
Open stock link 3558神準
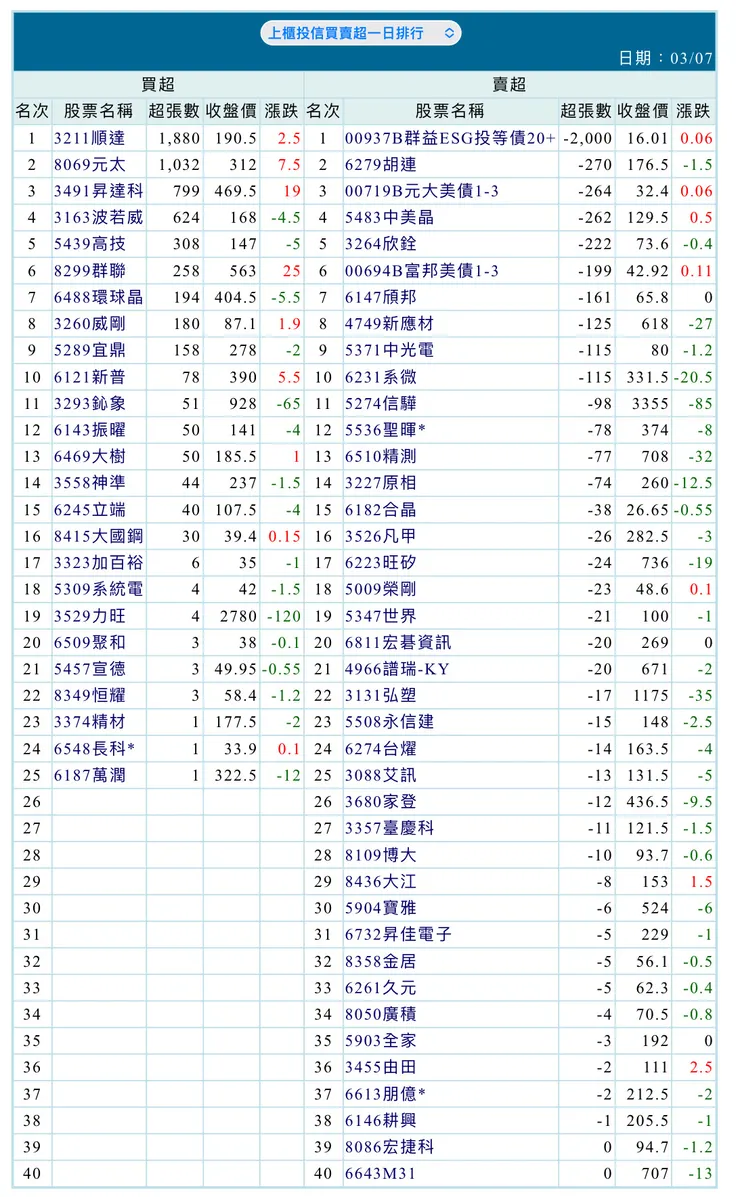coord(89,483)
